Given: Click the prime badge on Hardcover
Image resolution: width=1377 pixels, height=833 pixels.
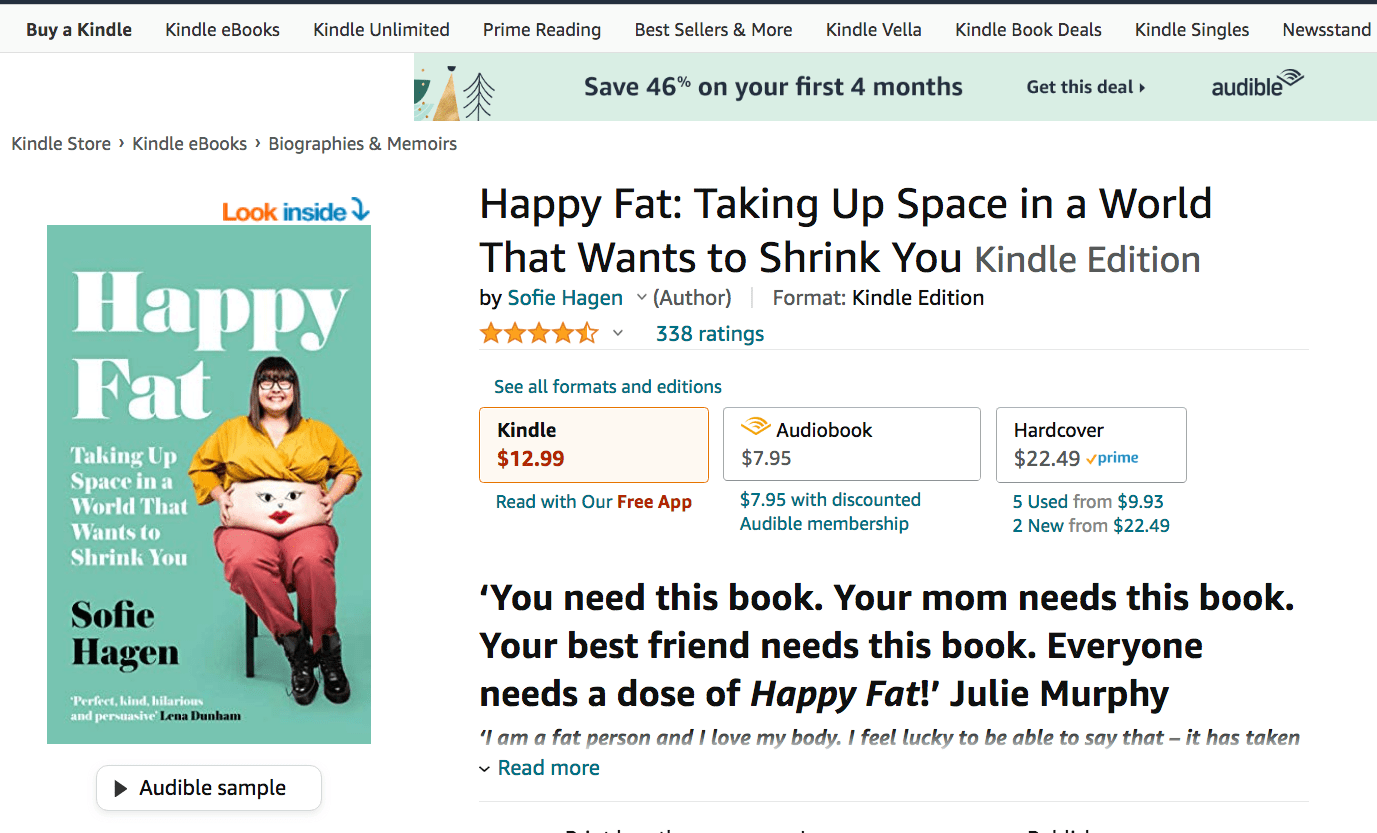Looking at the screenshot, I should [1113, 458].
